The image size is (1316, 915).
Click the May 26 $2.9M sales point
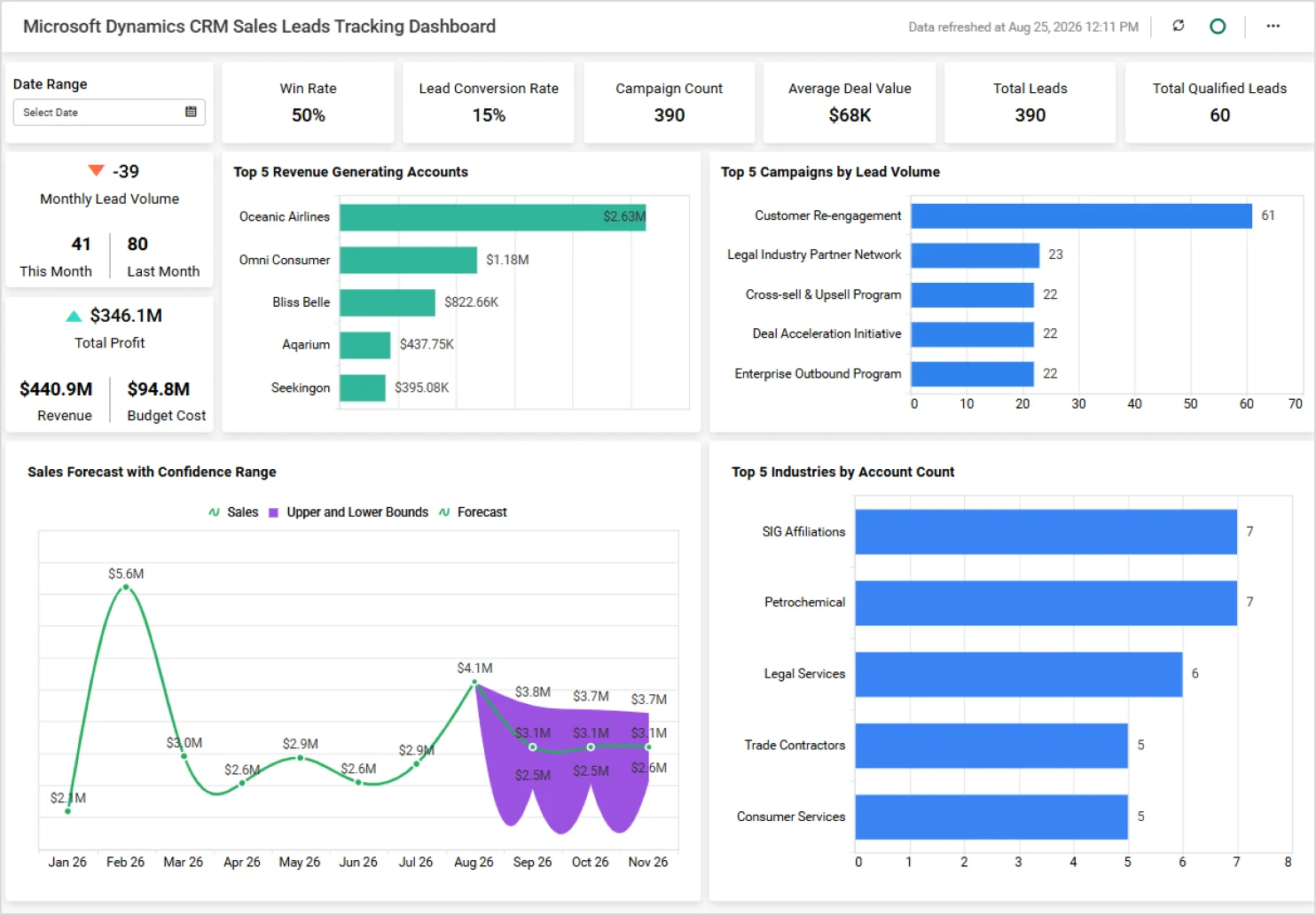300,758
